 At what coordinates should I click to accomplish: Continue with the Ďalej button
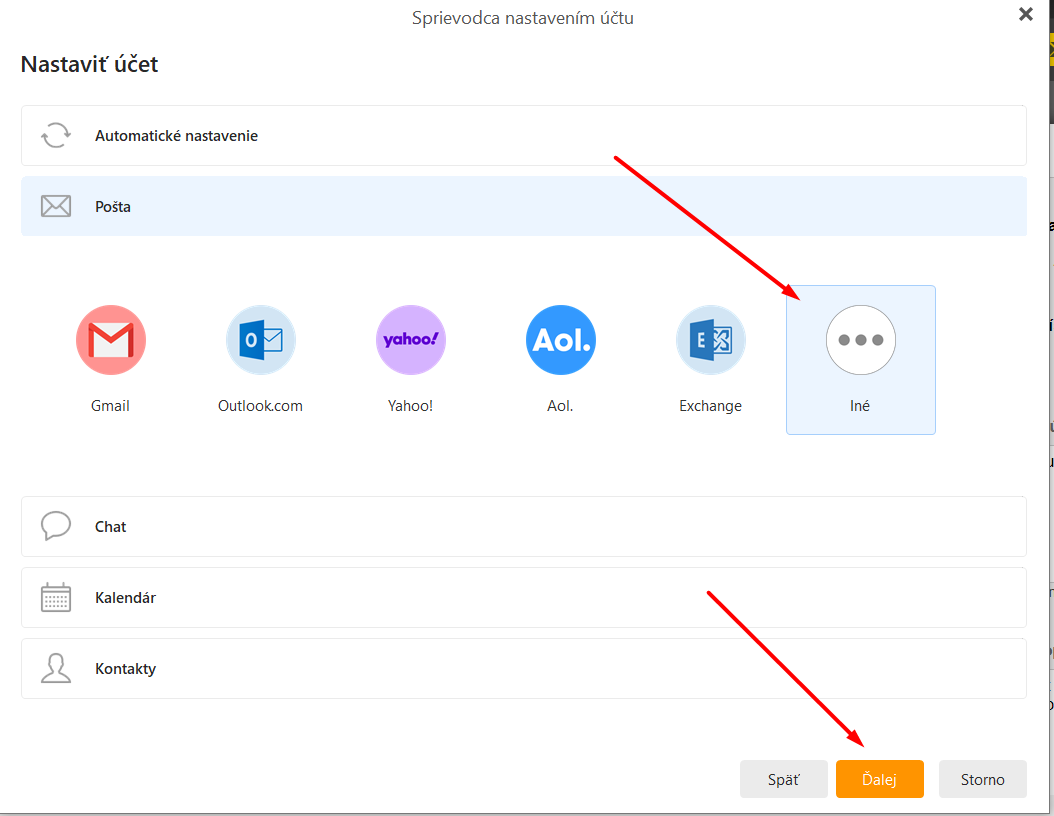pos(880,779)
